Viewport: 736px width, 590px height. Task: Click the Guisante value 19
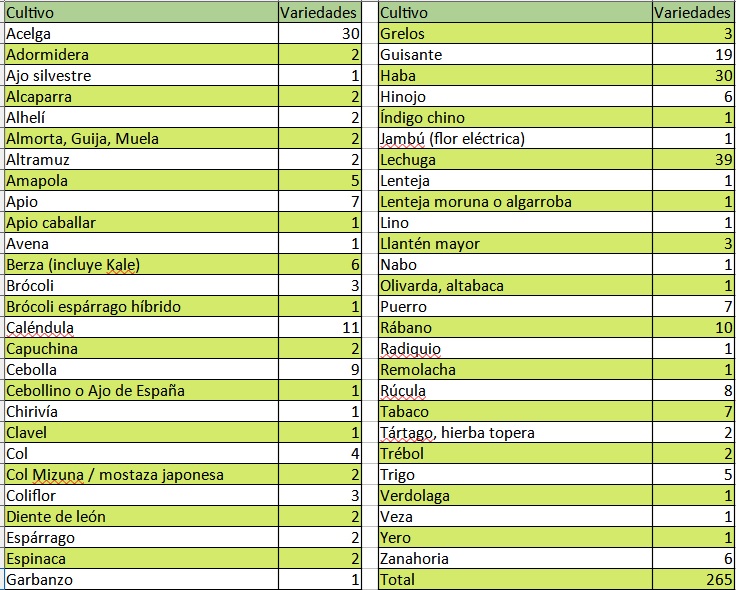click(x=693, y=54)
